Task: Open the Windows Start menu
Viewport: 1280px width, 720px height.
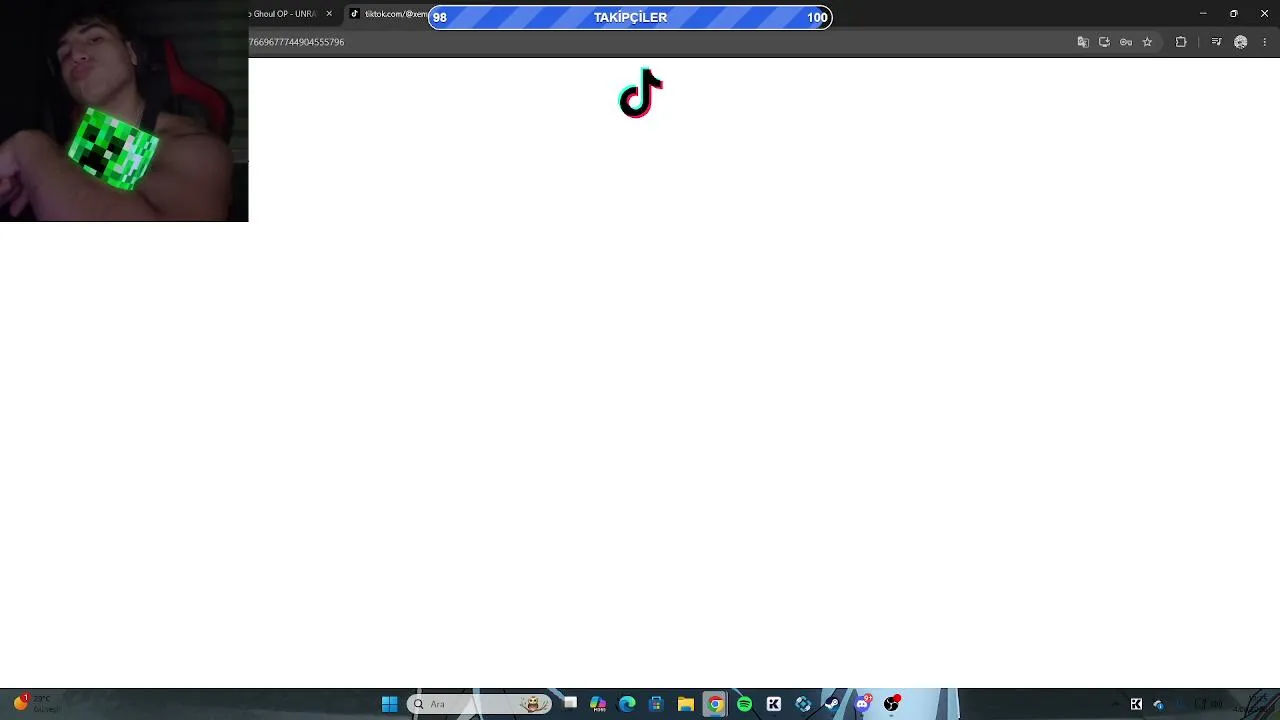Action: coord(389,704)
